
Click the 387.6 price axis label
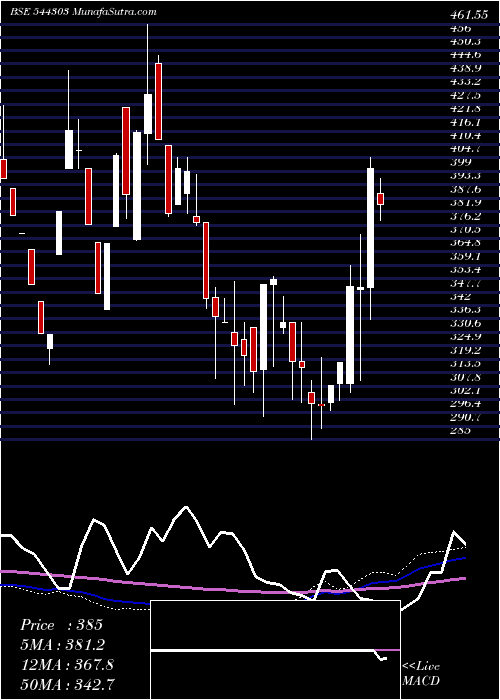pyautogui.click(x=466, y=189)
